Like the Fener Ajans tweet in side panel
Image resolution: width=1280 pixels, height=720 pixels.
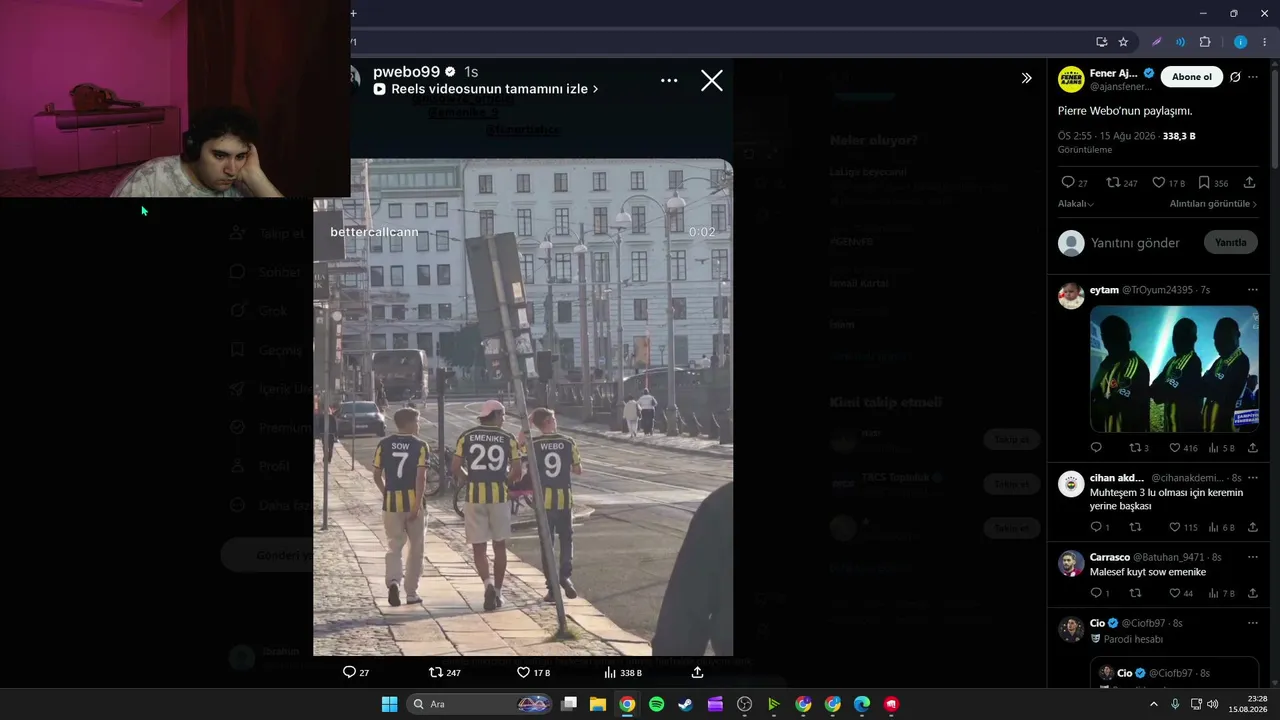1159,183
